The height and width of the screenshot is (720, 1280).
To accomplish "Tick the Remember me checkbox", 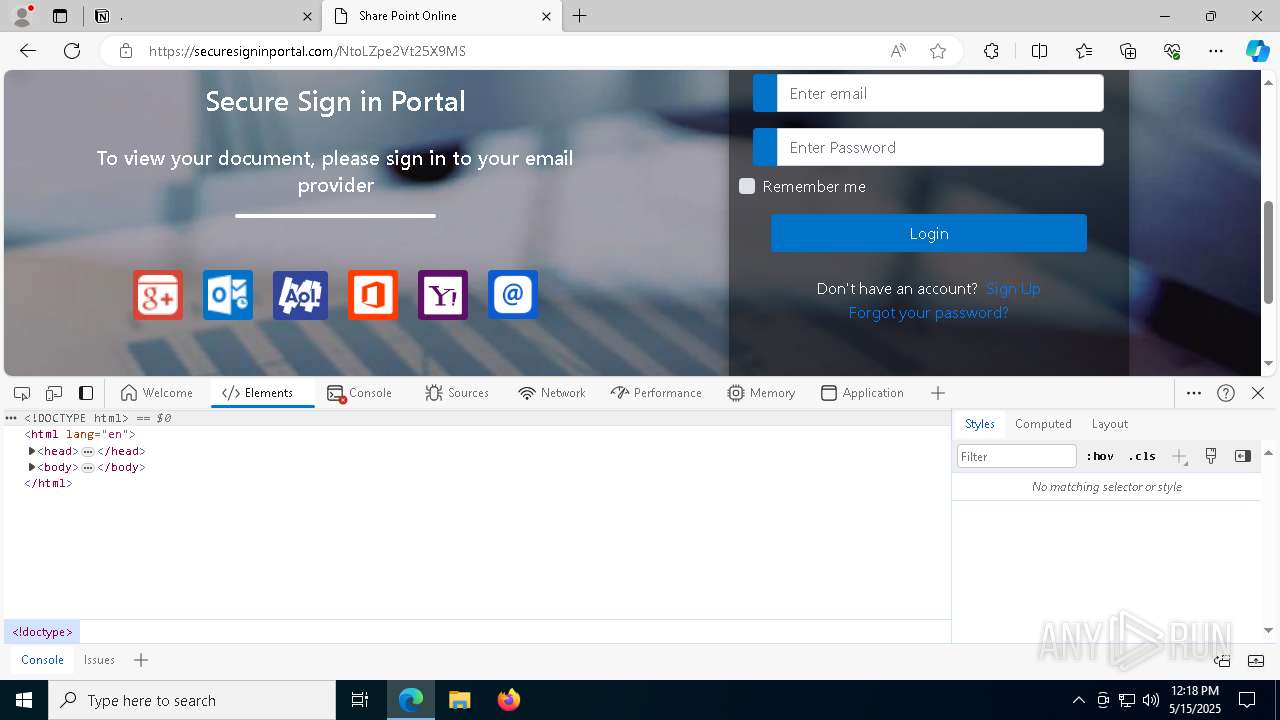I will (747, 186).
